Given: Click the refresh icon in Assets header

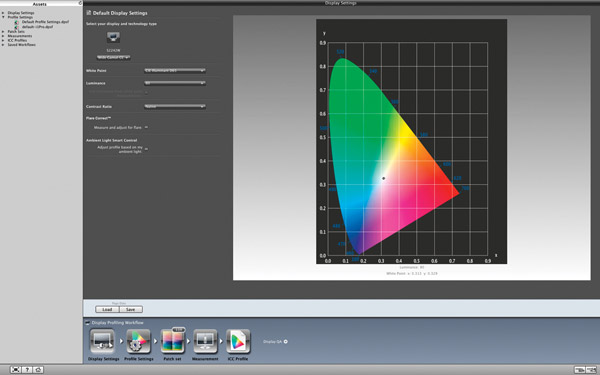Looking at the screenshot, I should point(80,3).
